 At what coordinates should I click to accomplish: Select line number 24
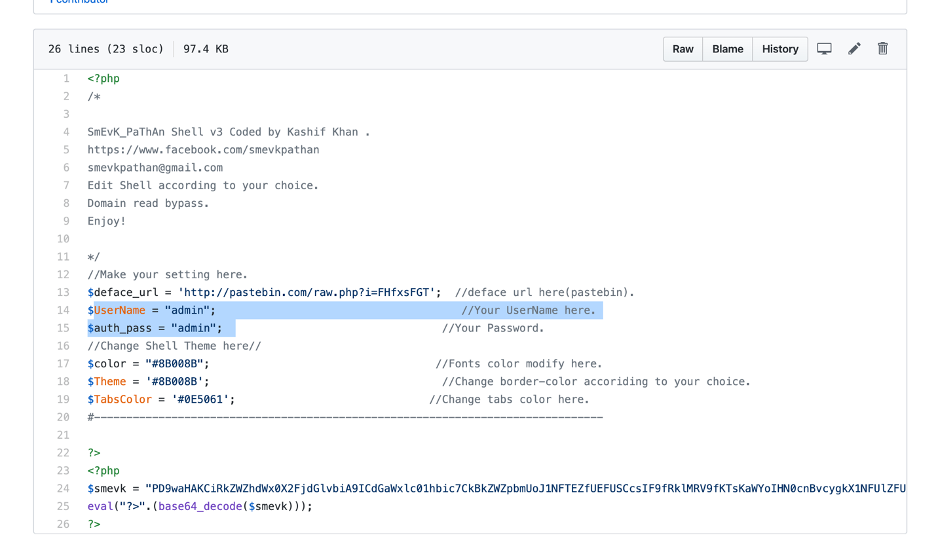(63, 488)
